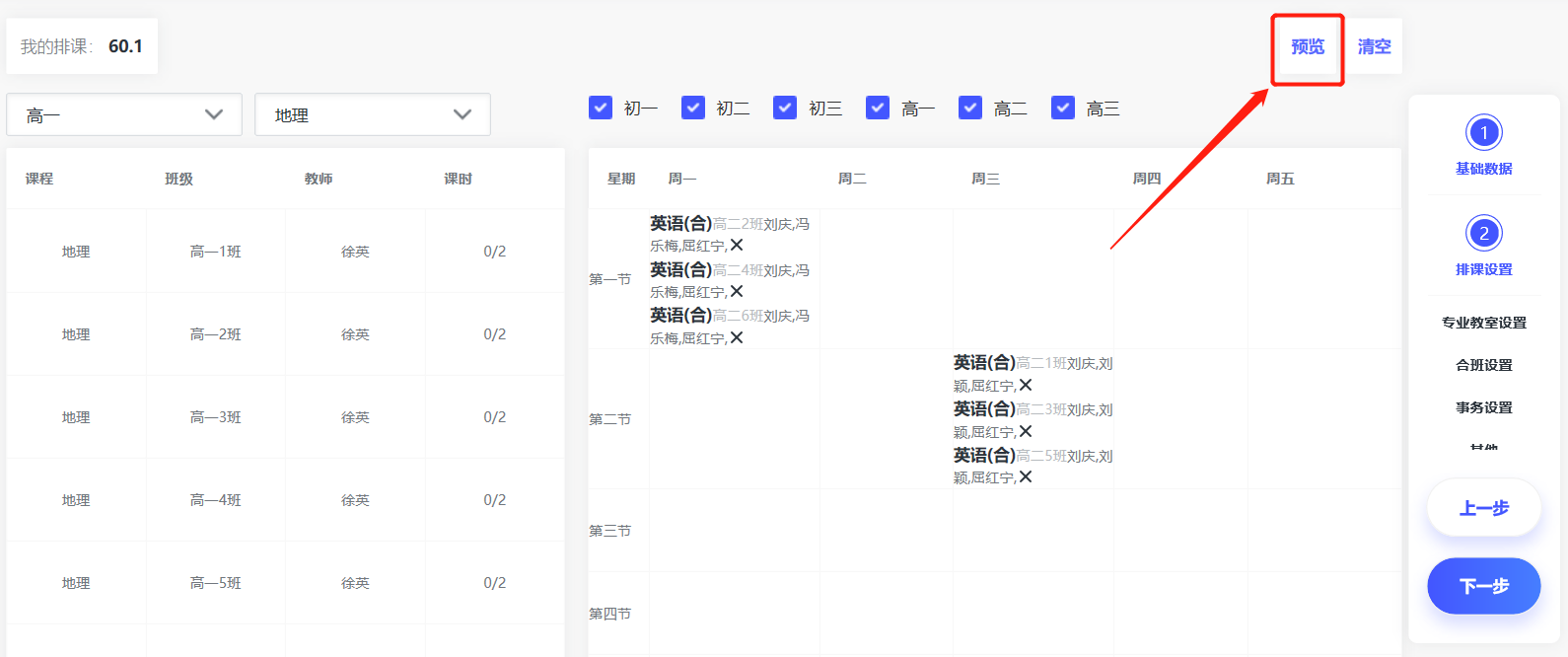Open 事务设置 menu item
The image size is (1568, 657).
point(1484,407)
